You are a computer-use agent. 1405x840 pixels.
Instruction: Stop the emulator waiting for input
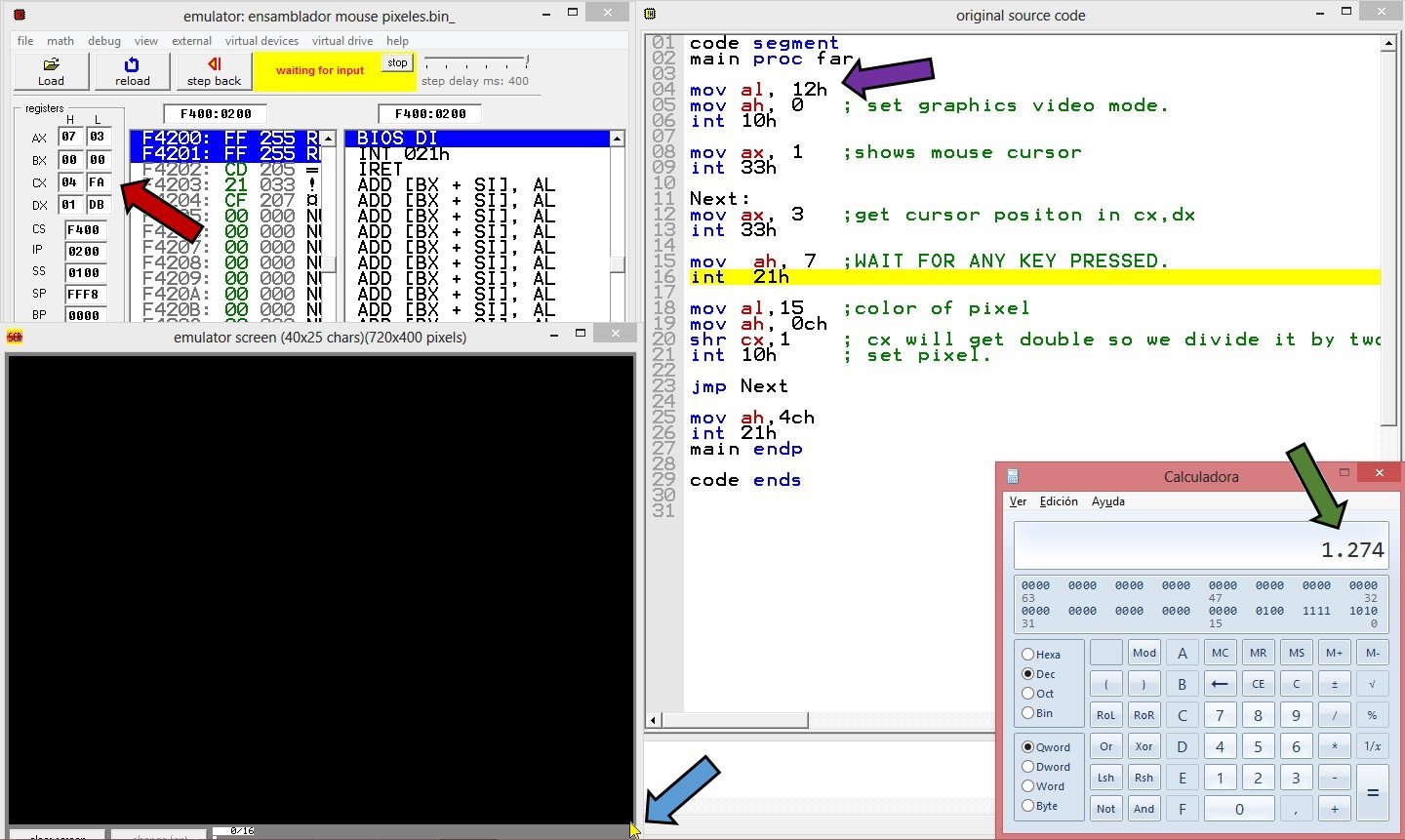397,62
